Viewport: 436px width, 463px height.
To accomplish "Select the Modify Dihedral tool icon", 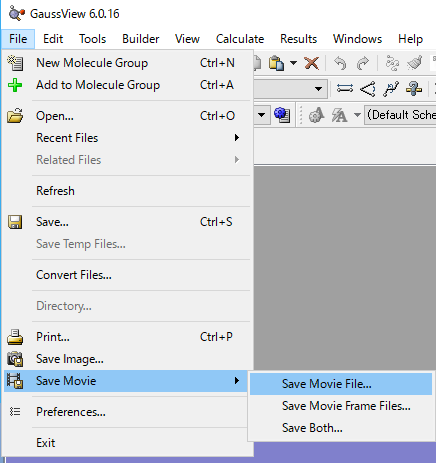I will coord(391,89).
